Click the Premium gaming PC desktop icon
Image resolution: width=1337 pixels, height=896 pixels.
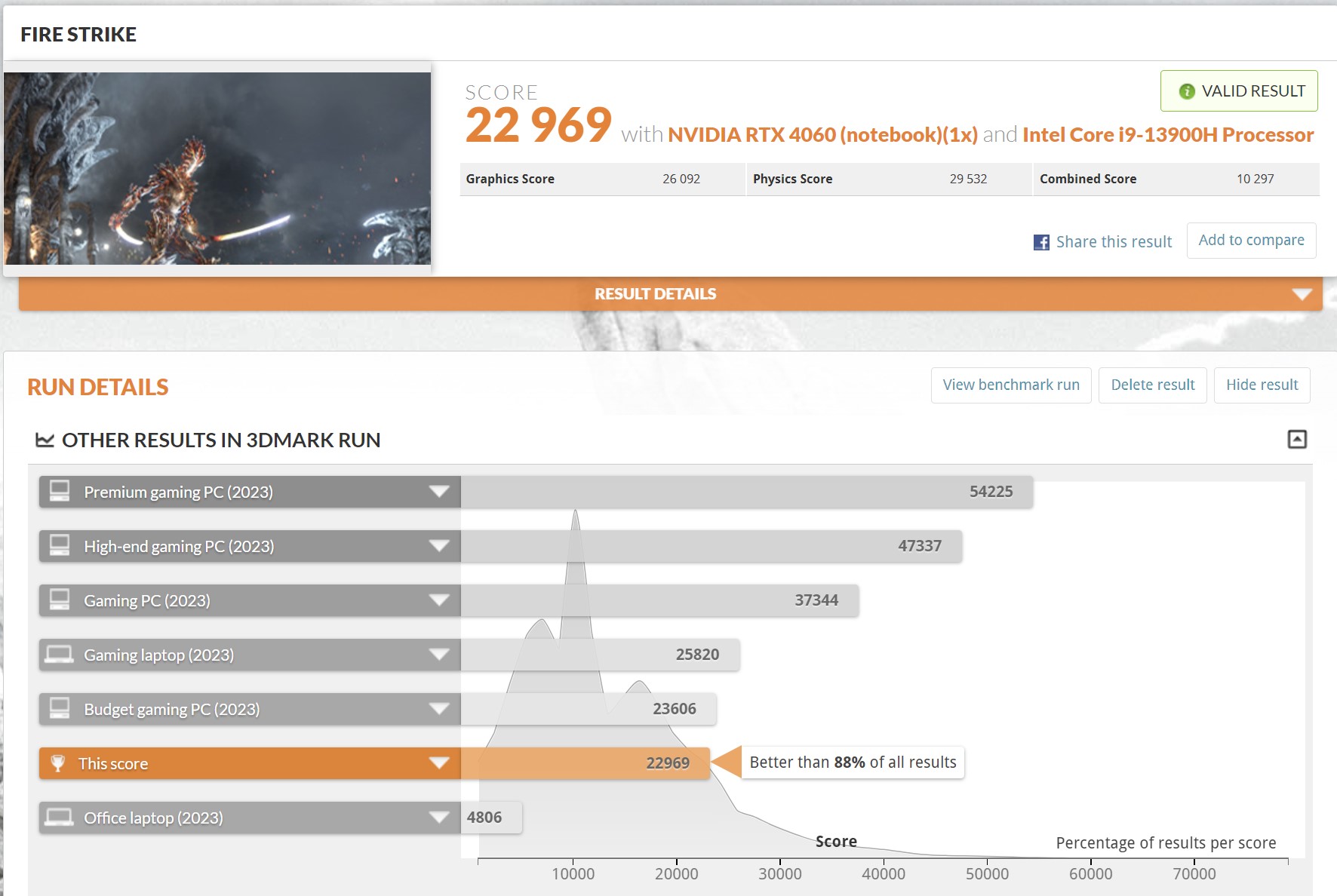(60, 492)
